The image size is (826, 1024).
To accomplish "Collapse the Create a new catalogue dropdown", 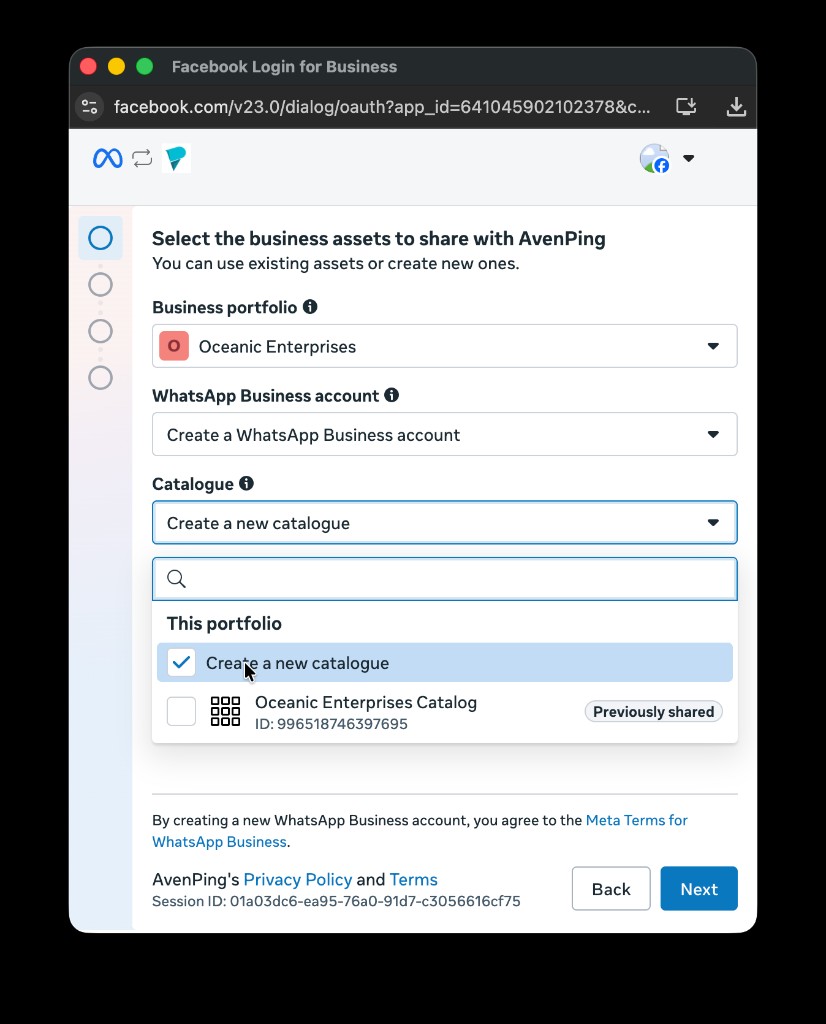I will pos(445,522).
